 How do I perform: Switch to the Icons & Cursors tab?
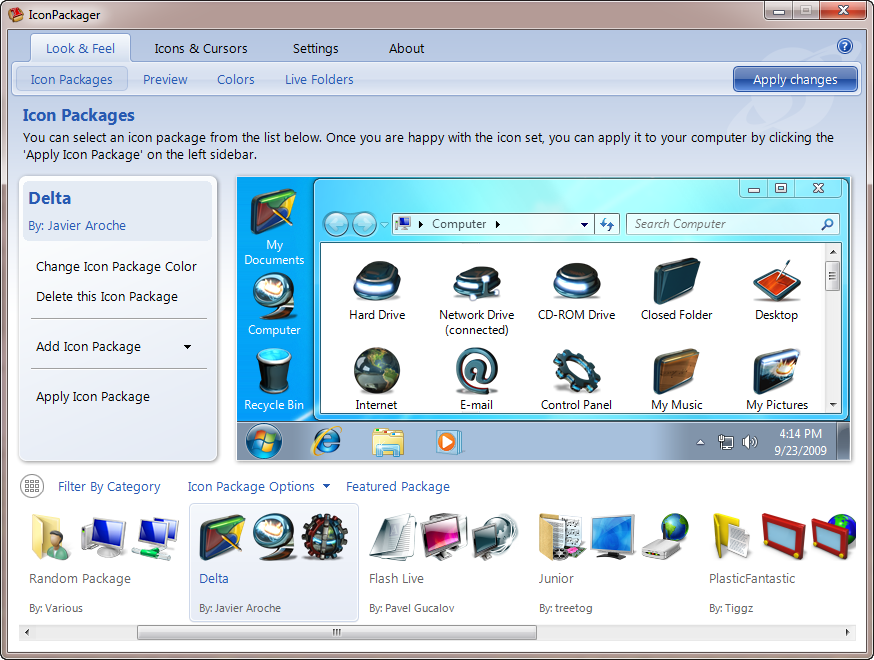(201, 48)
